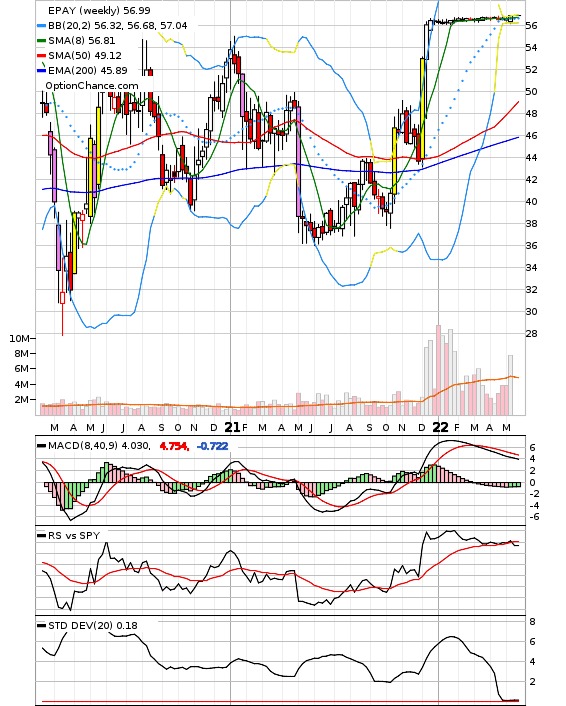Click the 56 price axis label
The height and width of the screenshot is (706, 566).
pyautogui.click(x=531, y=26)
